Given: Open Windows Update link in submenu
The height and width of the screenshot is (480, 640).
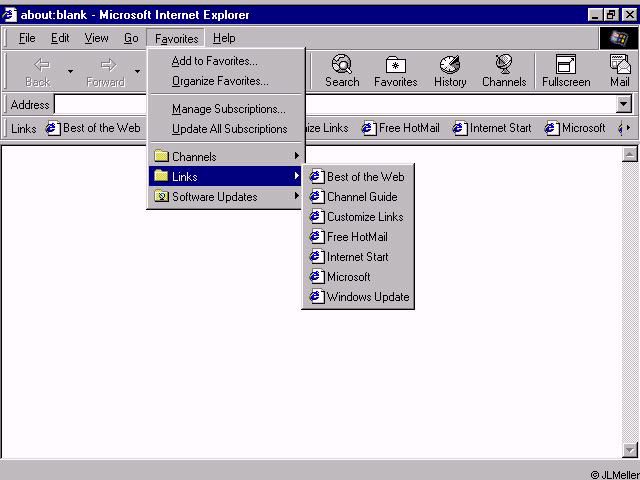Looking at the screenshot, I should (x=358, y=296).
